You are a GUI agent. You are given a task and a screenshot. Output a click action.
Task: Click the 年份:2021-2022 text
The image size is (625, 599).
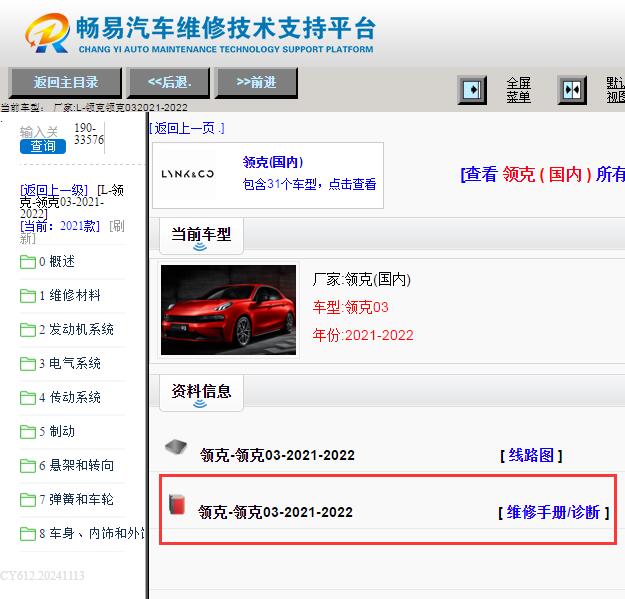point(363,335)
